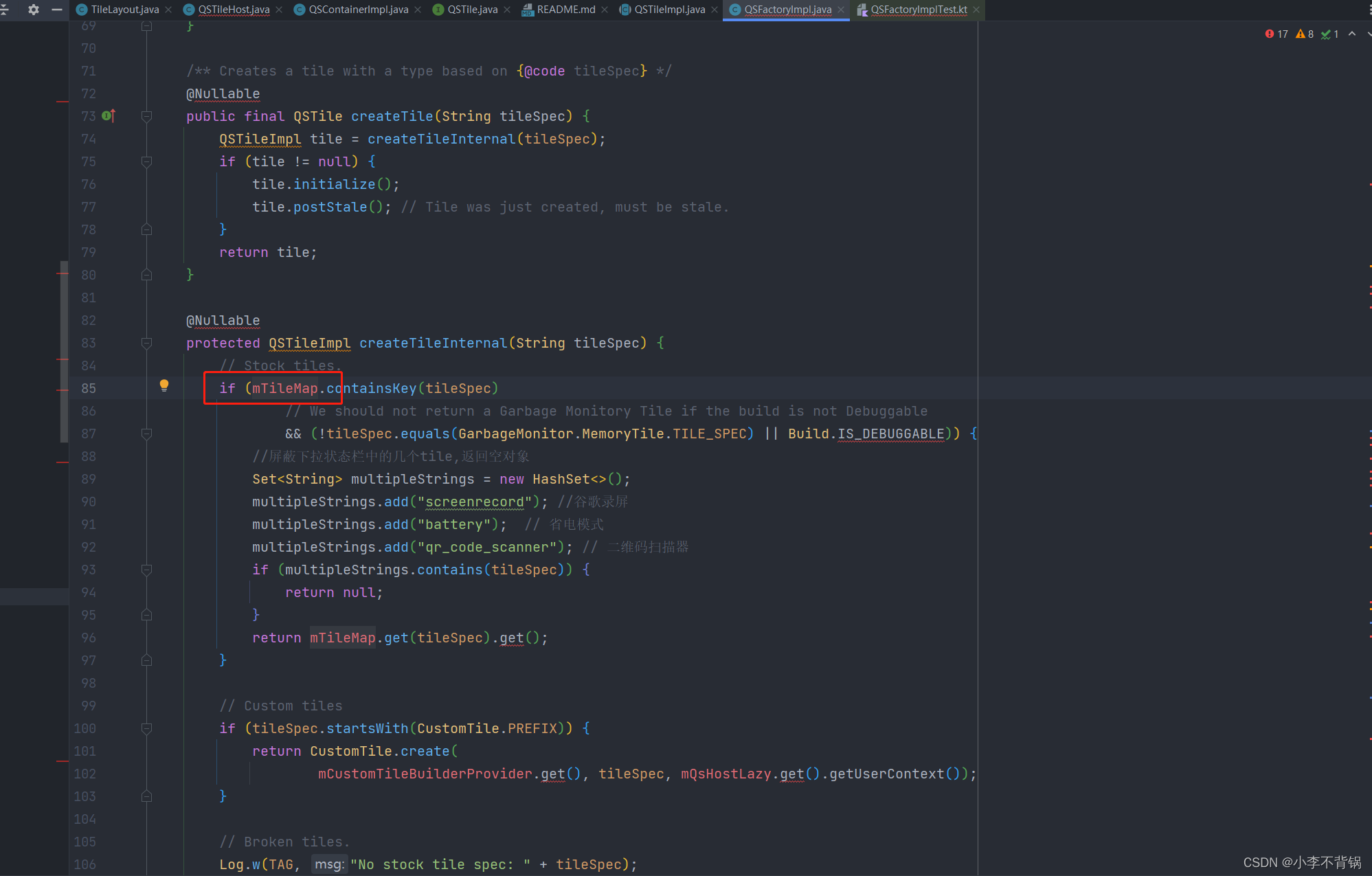Click the red errors count indicator
The height and width of the screenshot is (876, 1372).
(1276, 34)
